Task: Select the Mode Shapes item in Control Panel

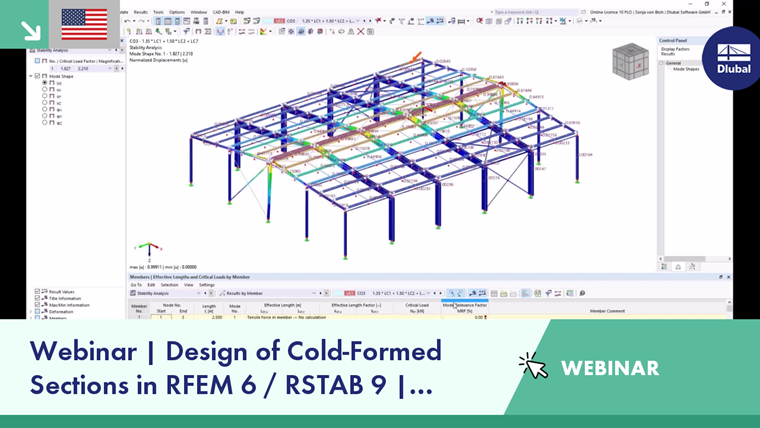Action: (x=686, y=69)
